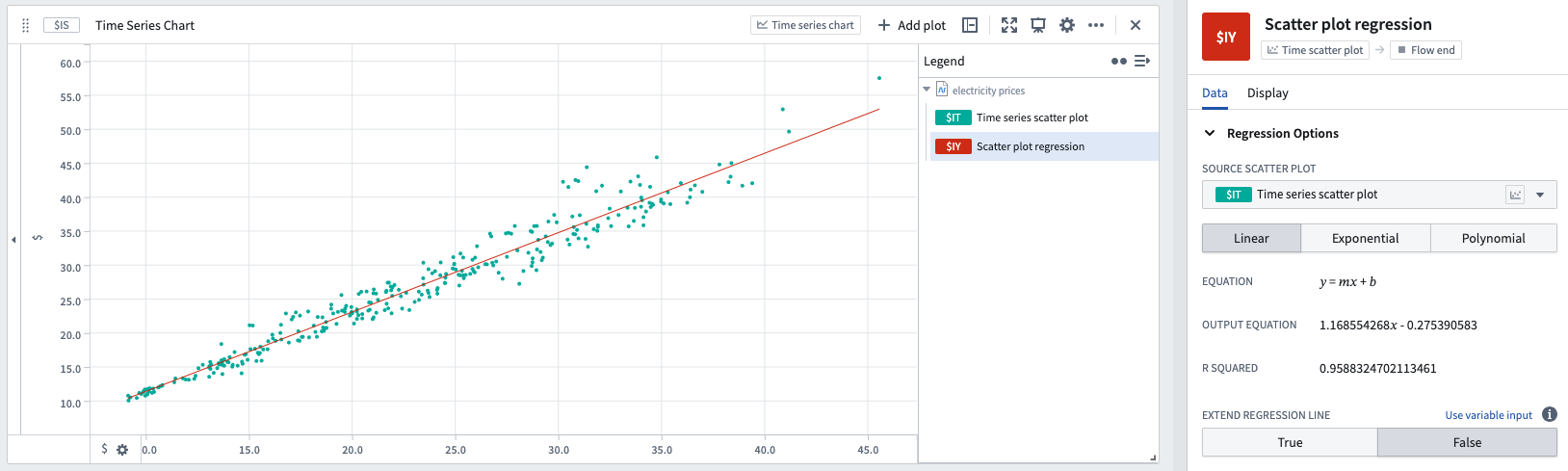Click the collapse legend list icon
The image size is (1568, 471).
click(x=1142, y=61)
